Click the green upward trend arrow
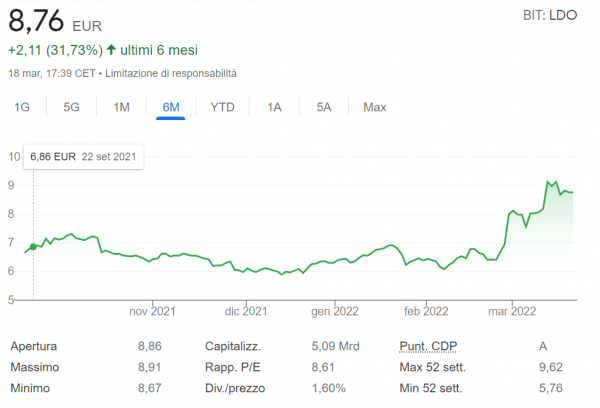 point(111,50)
